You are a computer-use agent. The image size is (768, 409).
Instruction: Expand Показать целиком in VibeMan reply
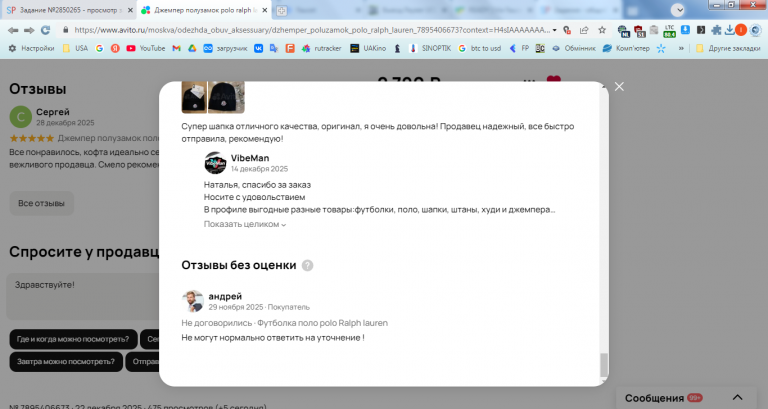click(244, 224)
